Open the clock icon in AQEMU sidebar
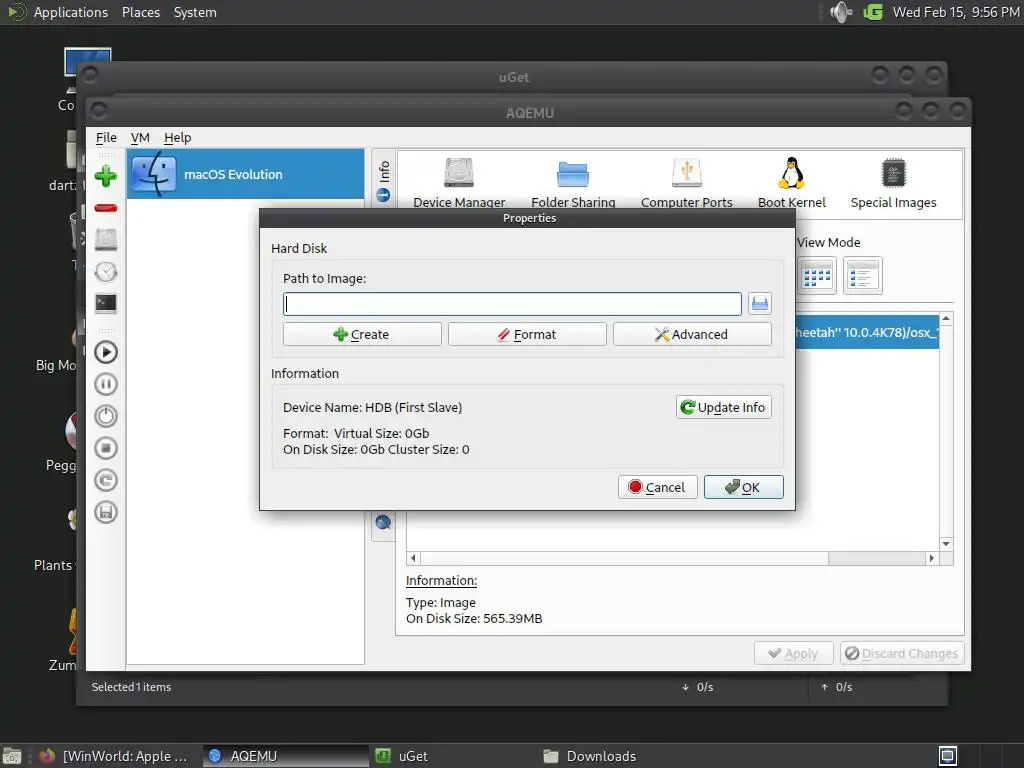The image size is (1024, 768). pos(106,272)
